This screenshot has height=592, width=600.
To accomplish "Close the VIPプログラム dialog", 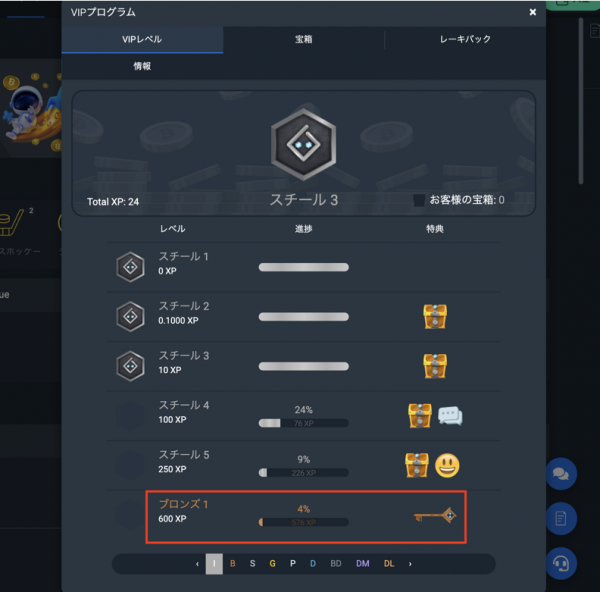I will pyautogui.click(x=532, y=12).
